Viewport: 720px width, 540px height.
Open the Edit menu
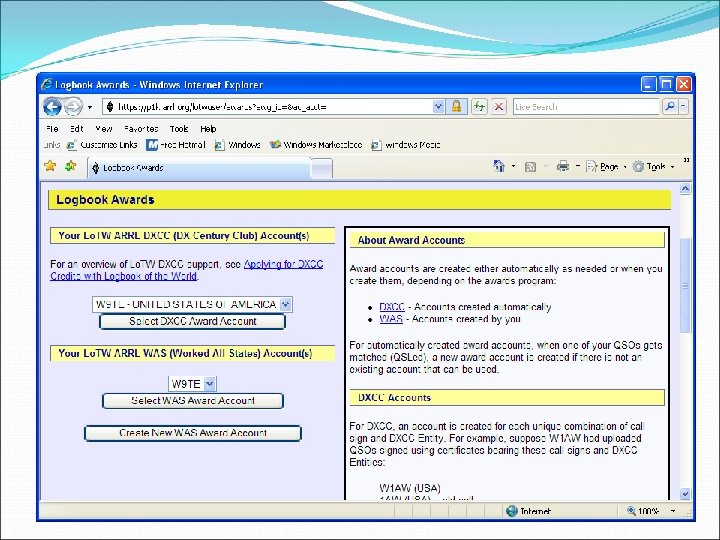(77, 129)
